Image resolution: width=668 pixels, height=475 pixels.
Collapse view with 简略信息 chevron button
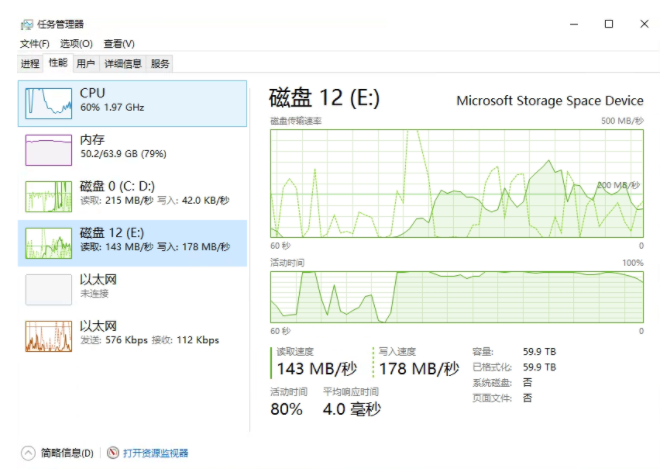[28, 453]
